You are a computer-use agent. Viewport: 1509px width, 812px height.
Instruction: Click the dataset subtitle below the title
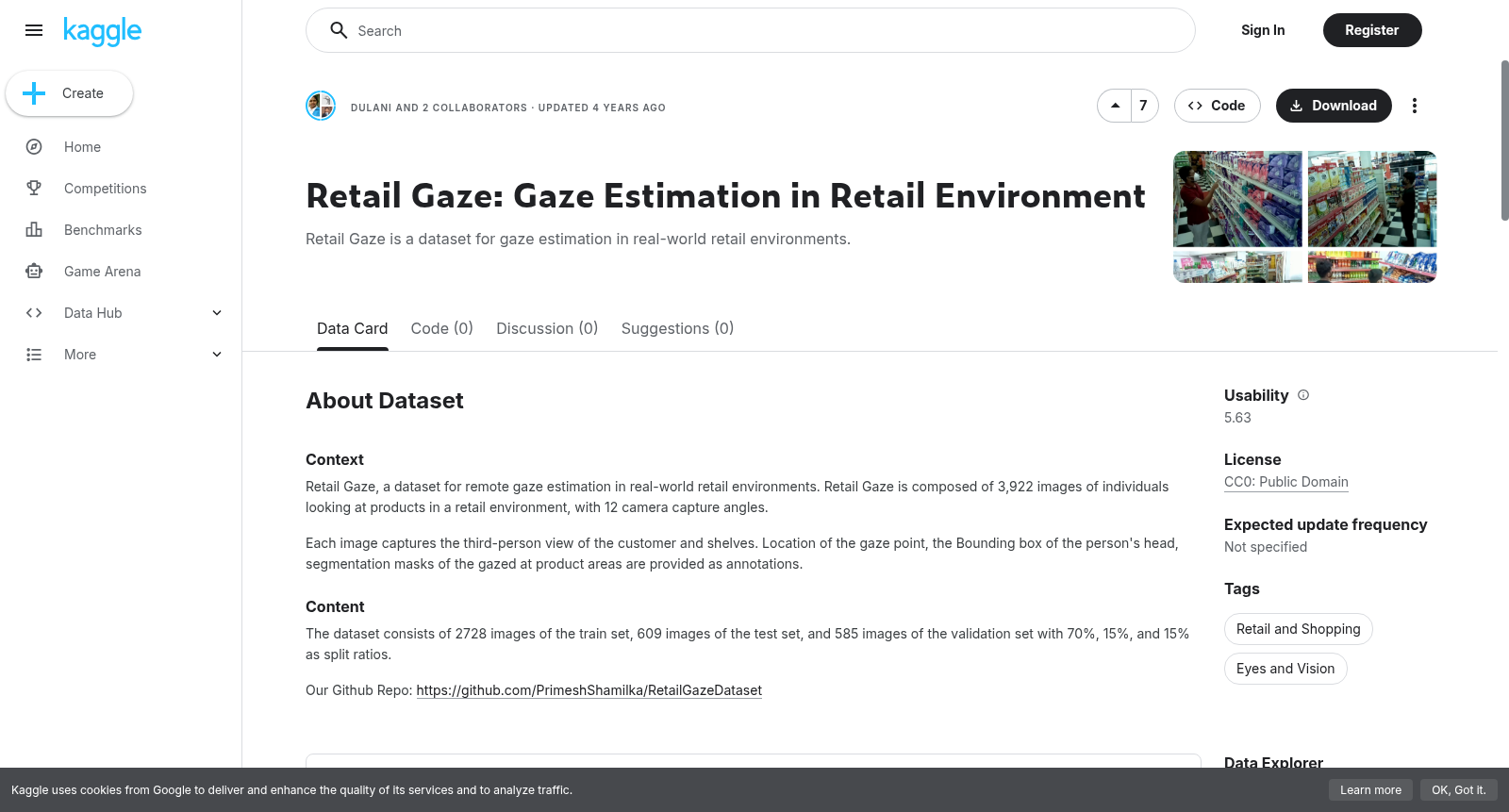(x=578, y=240)
